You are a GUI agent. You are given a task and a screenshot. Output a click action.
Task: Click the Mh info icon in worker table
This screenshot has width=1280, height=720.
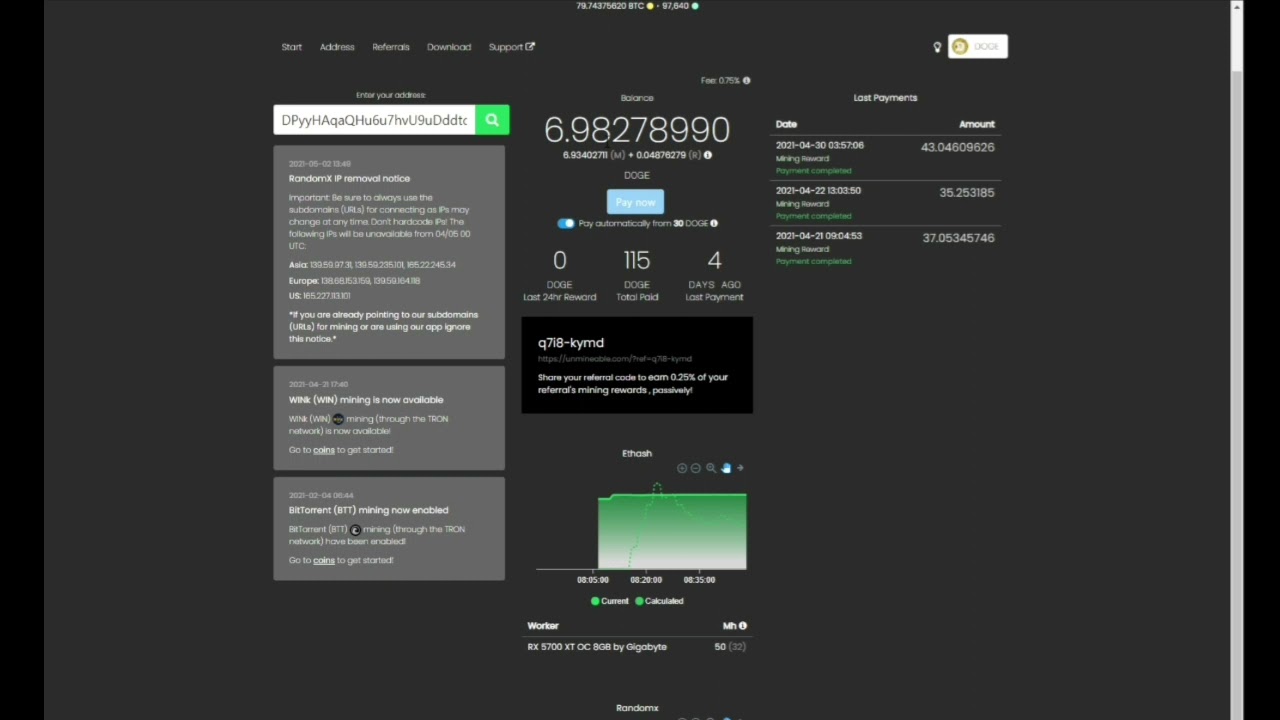coord(742,626)
